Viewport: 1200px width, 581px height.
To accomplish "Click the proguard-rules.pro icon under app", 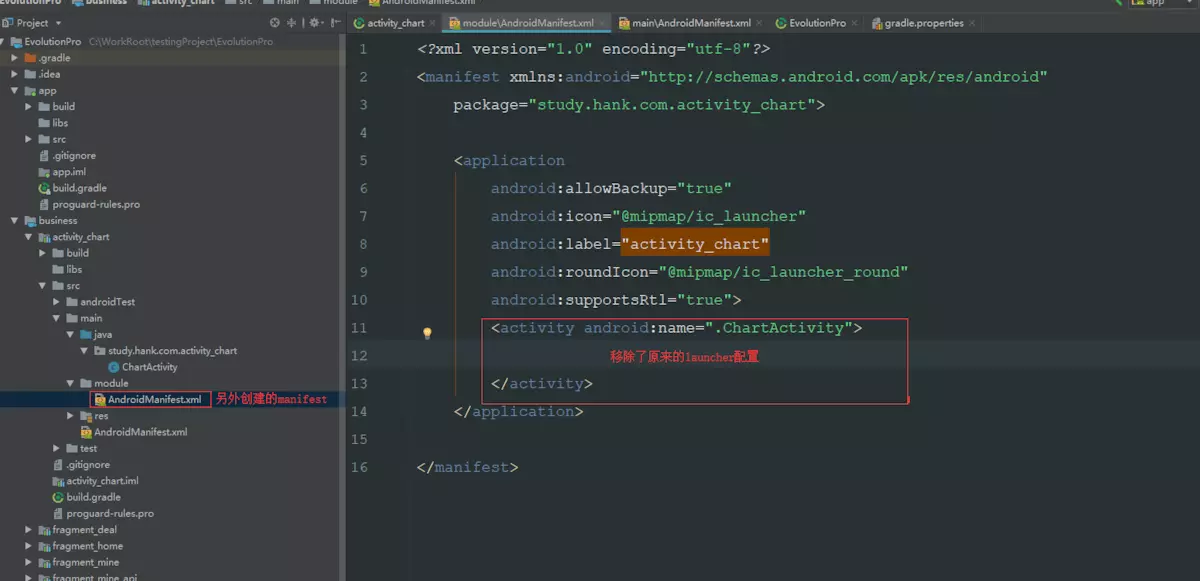I will pos(44,204).
